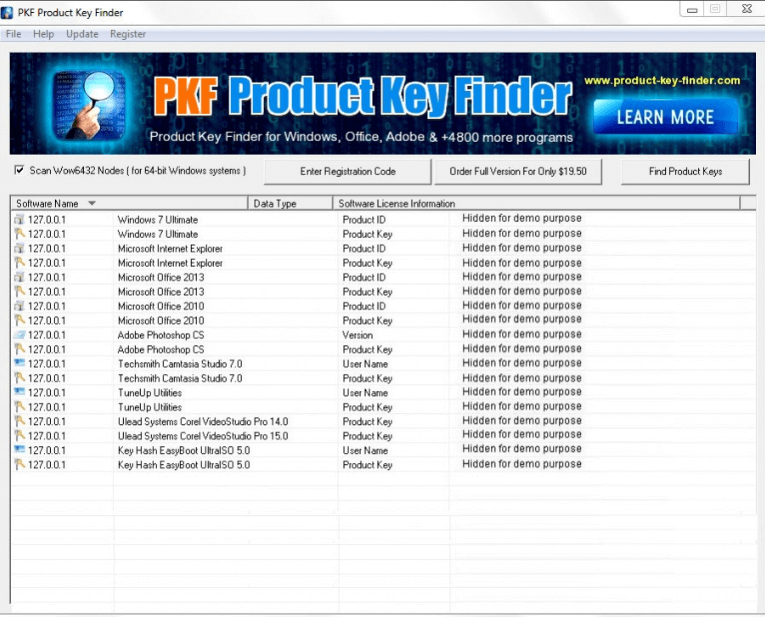Click key icon of Office 2010 Product Key row
The image size is (765, 617).
point(19,320)
